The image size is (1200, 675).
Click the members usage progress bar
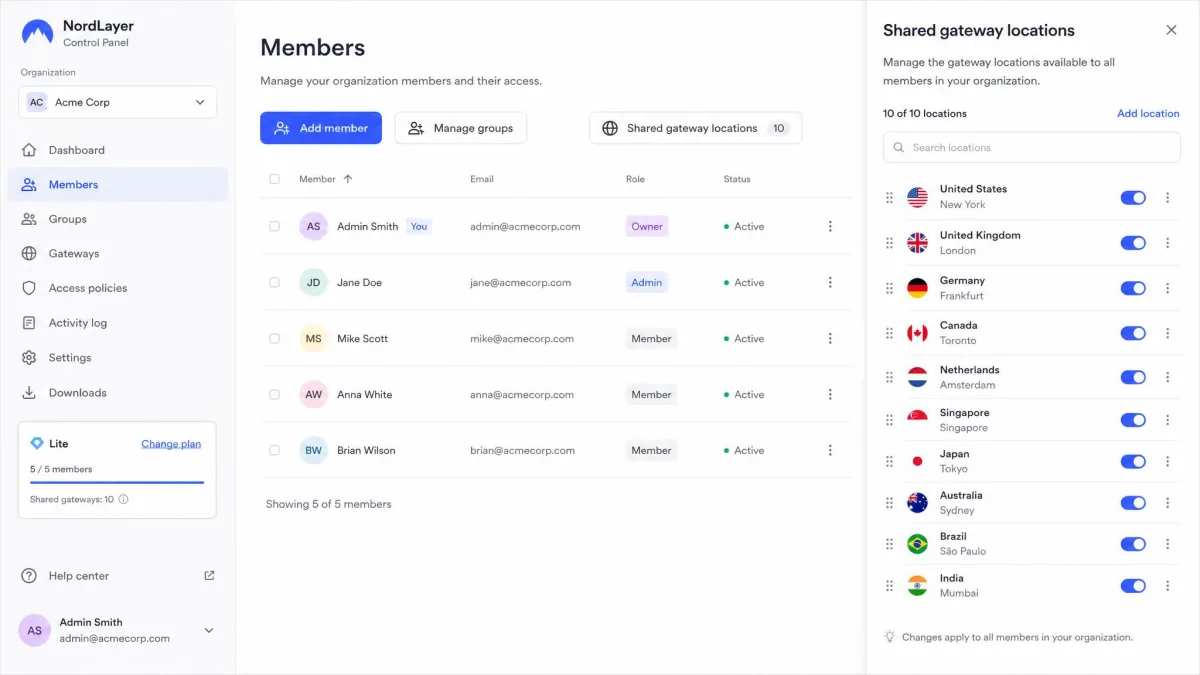(117, 483)
